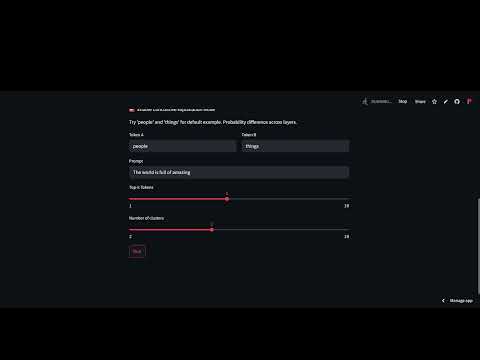Image resolution: width=480 pixels, height=360 pixels.
Task: Click the 'Number of clusters' label
Action: [146, 218]
